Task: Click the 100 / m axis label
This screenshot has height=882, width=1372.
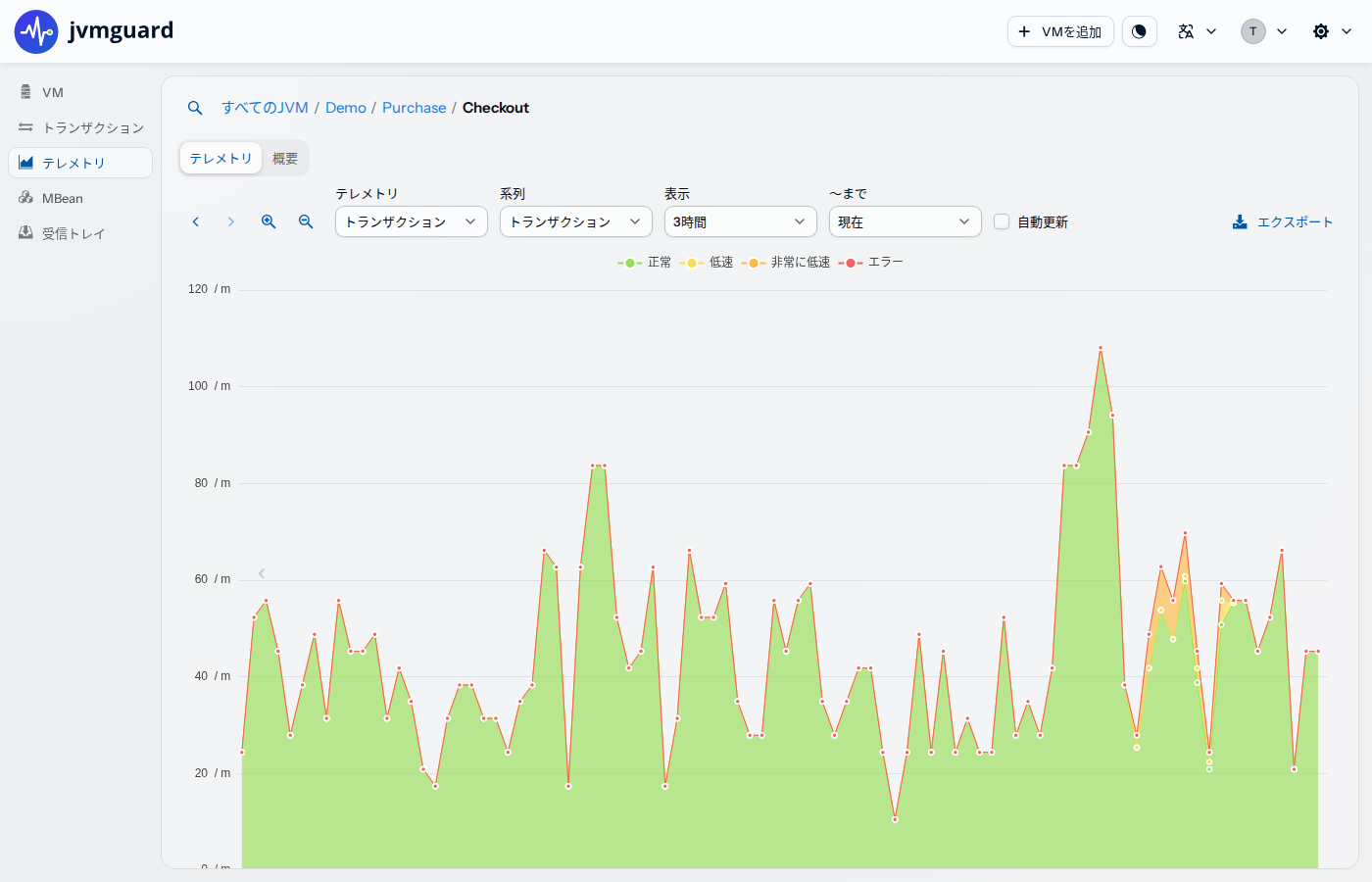Action: 209,386
